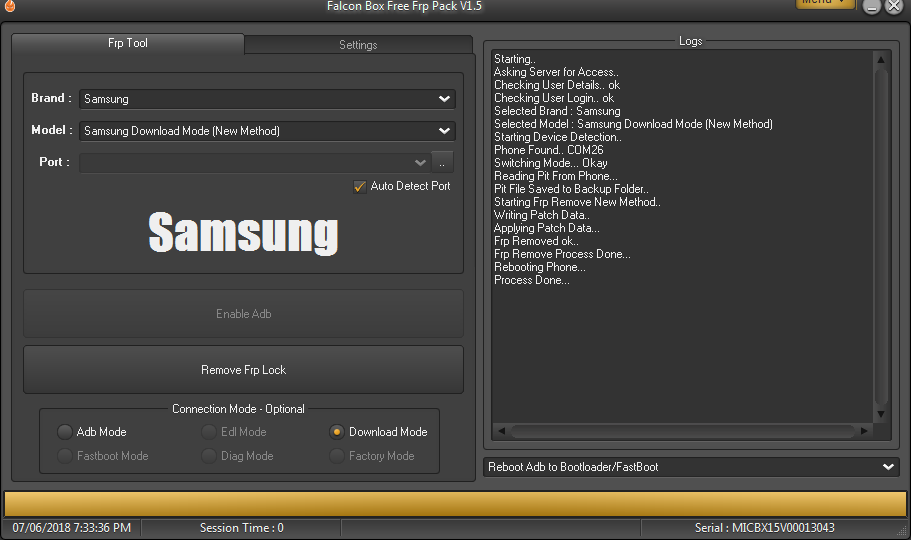Click the 'Frp Removed ok..' log line

tap(536, 241)
